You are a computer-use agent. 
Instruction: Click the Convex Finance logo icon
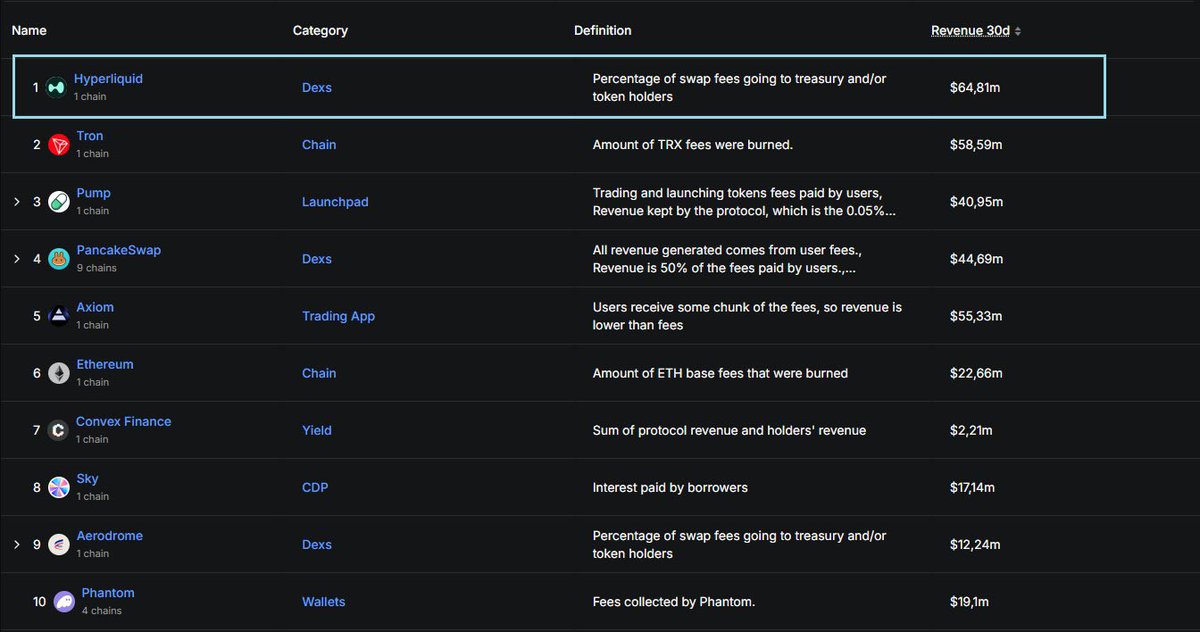coord(58,430)
